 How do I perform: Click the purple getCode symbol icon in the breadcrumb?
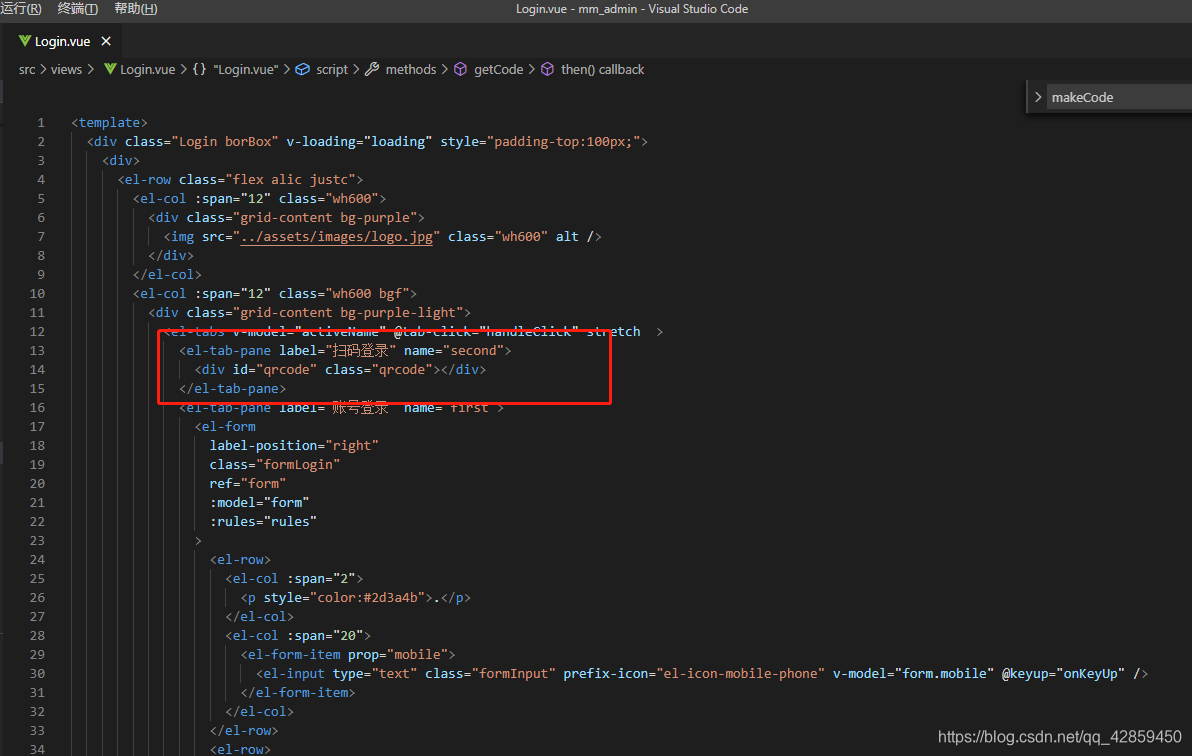tap(460, 69)
